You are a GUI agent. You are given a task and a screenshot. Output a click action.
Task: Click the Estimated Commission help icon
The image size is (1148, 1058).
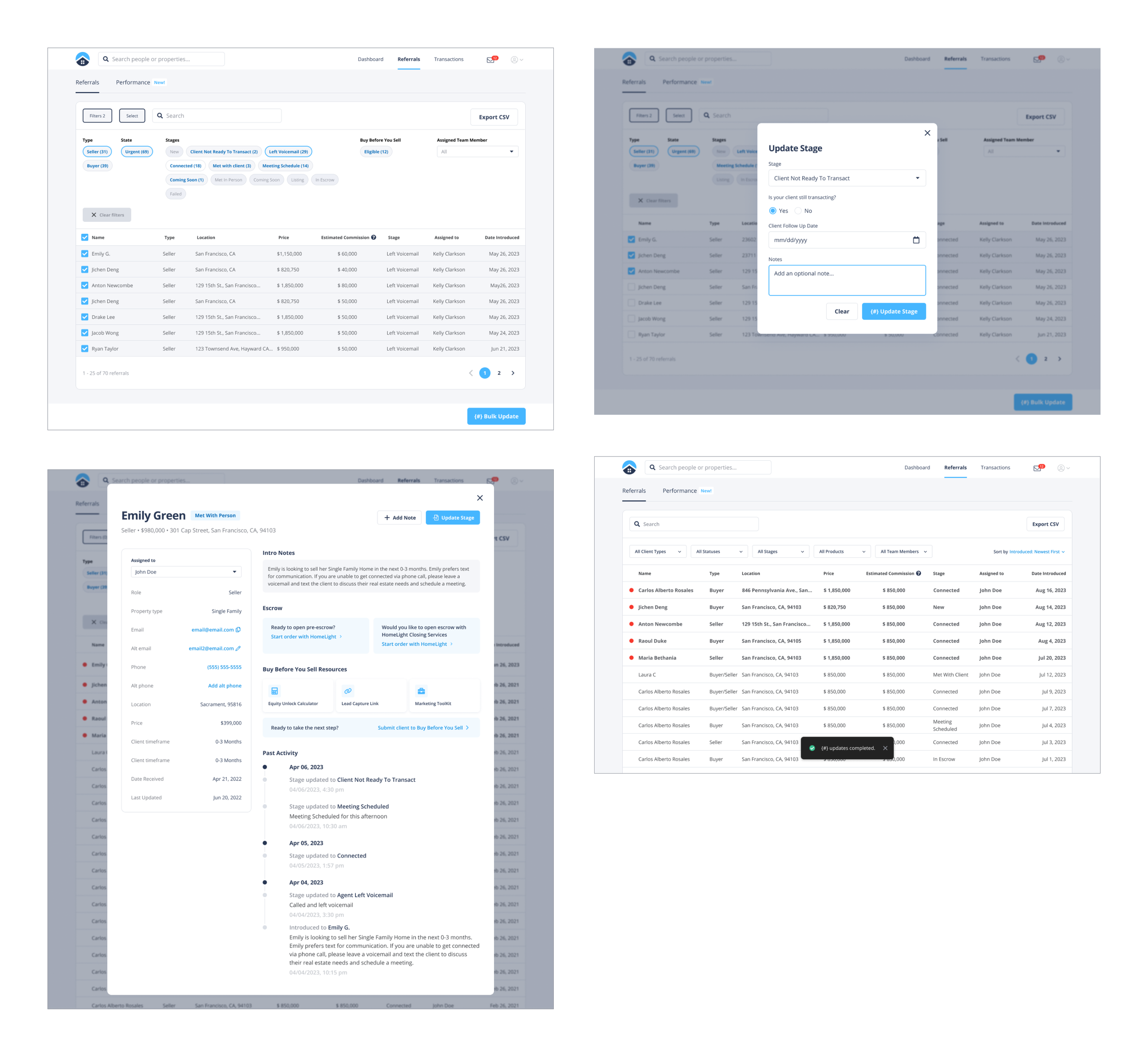pyautogui.click(x=374, y=237)
